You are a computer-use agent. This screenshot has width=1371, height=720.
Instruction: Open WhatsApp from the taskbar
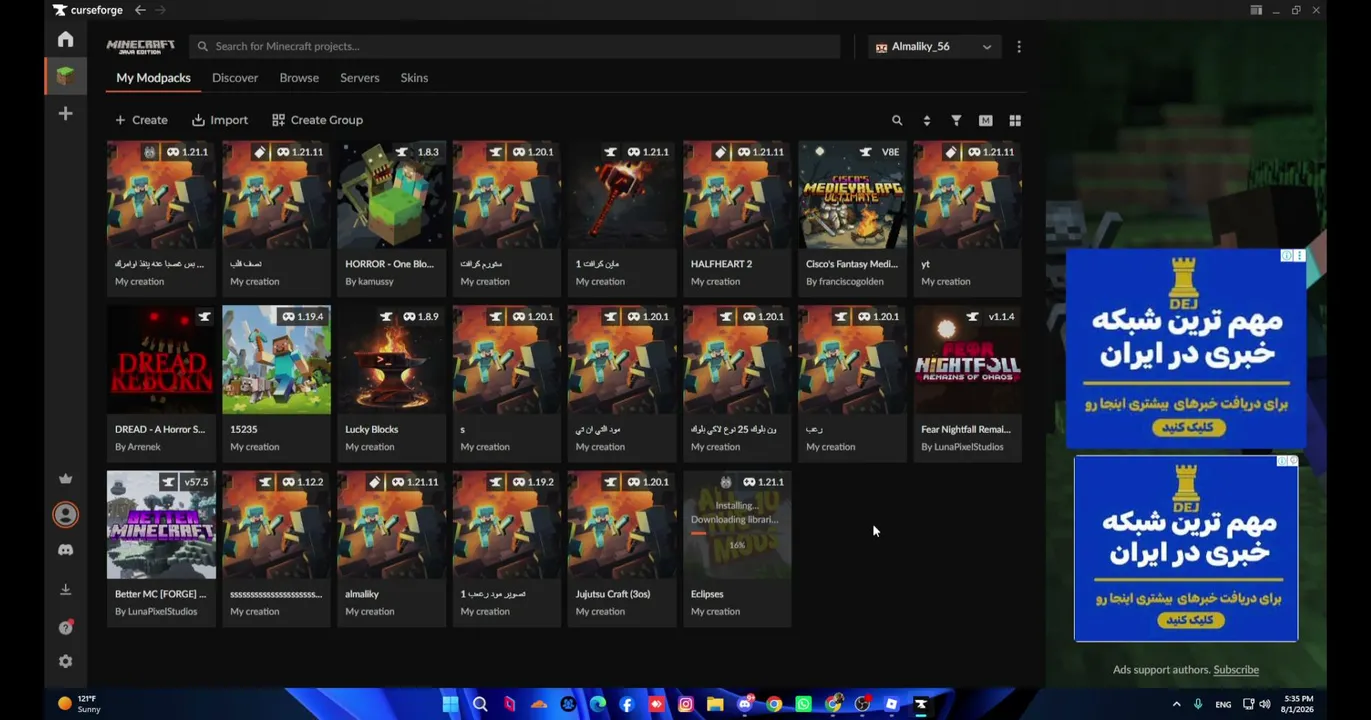[804, 704]
